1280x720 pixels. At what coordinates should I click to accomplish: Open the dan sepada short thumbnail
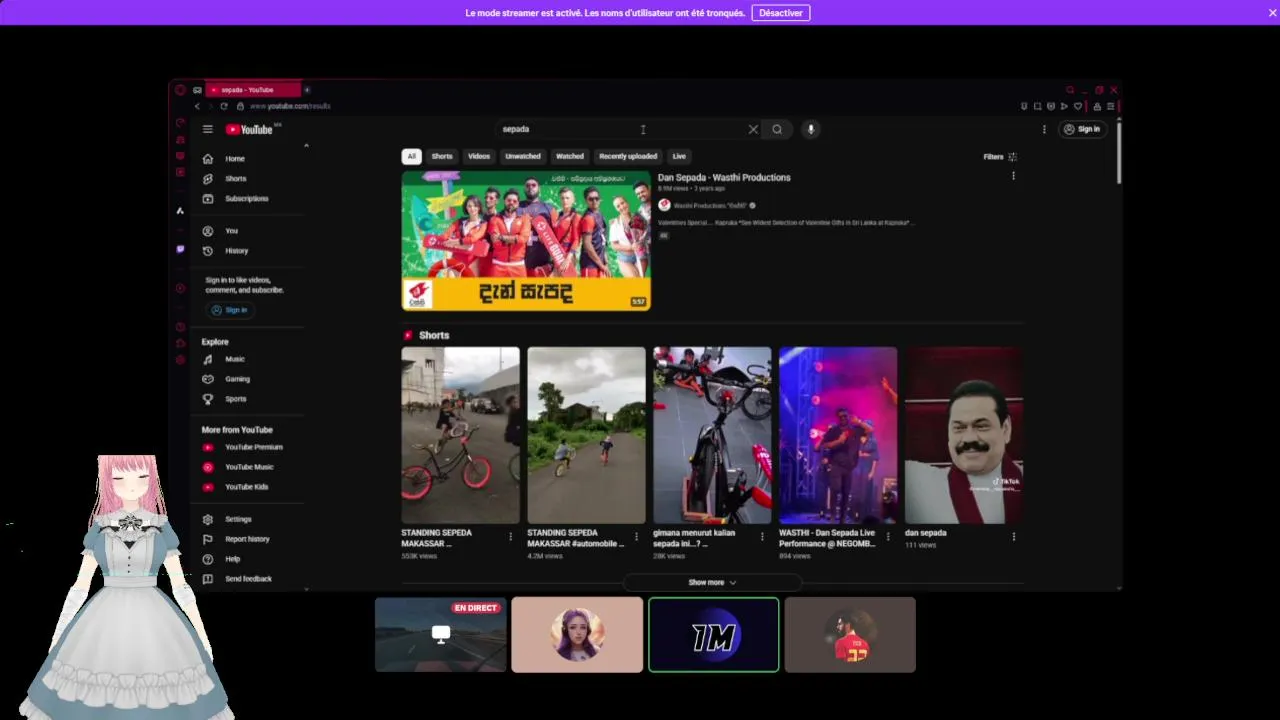pyautogui.click(x=964, y=435)
